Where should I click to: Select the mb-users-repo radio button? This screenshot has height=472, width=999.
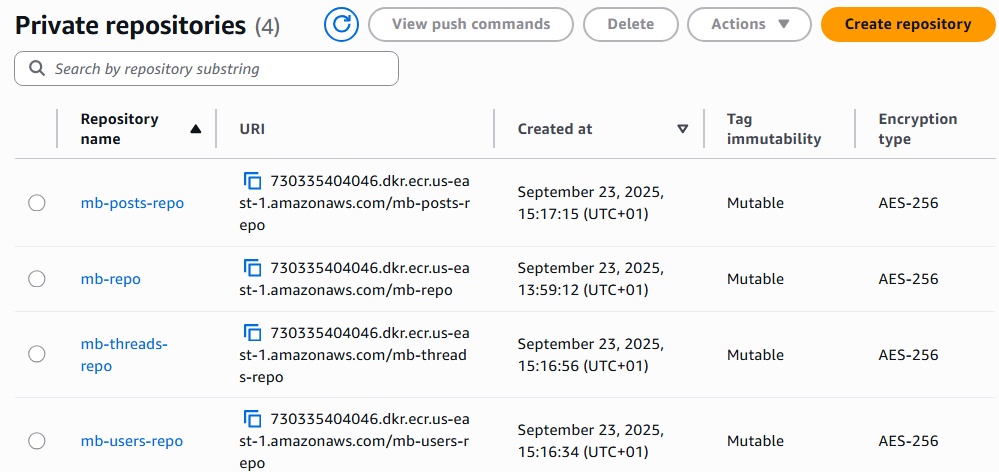[37, 441]
